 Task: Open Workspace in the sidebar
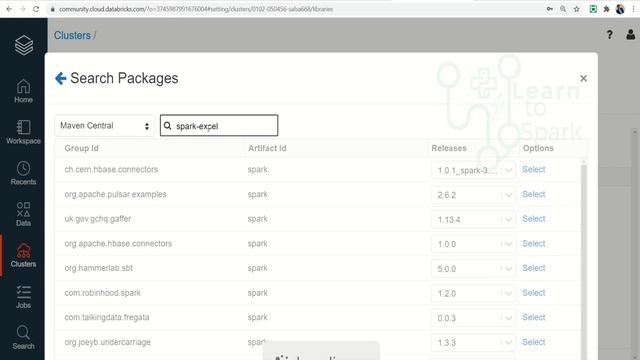click(x=23, y=132)
